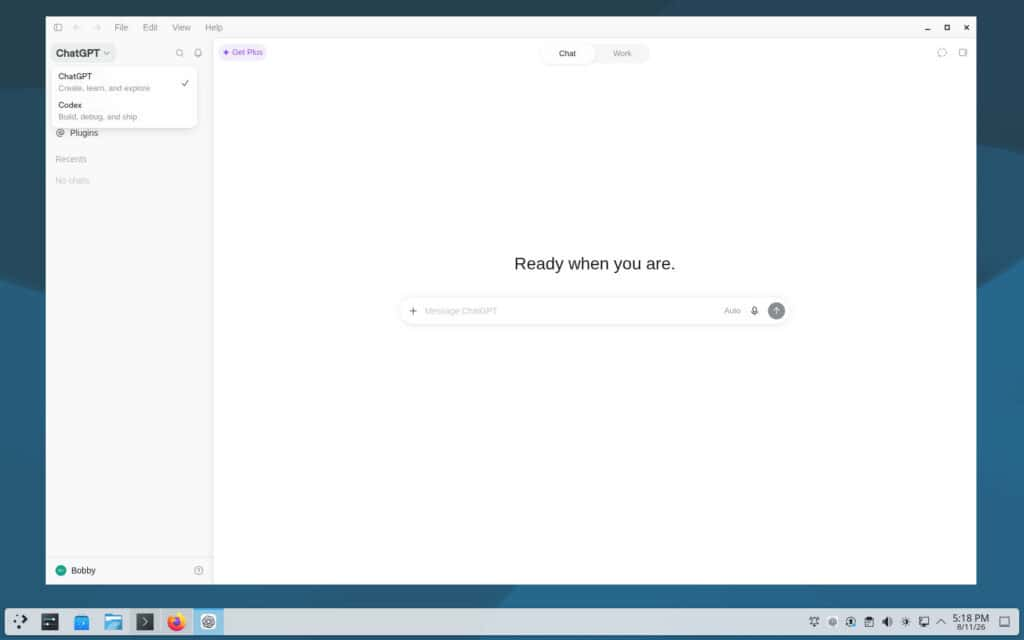The width and height of the screenshot is (1024, 640).
Task: Focus the Message ChatGPT input field
Action: click(568, 311)
